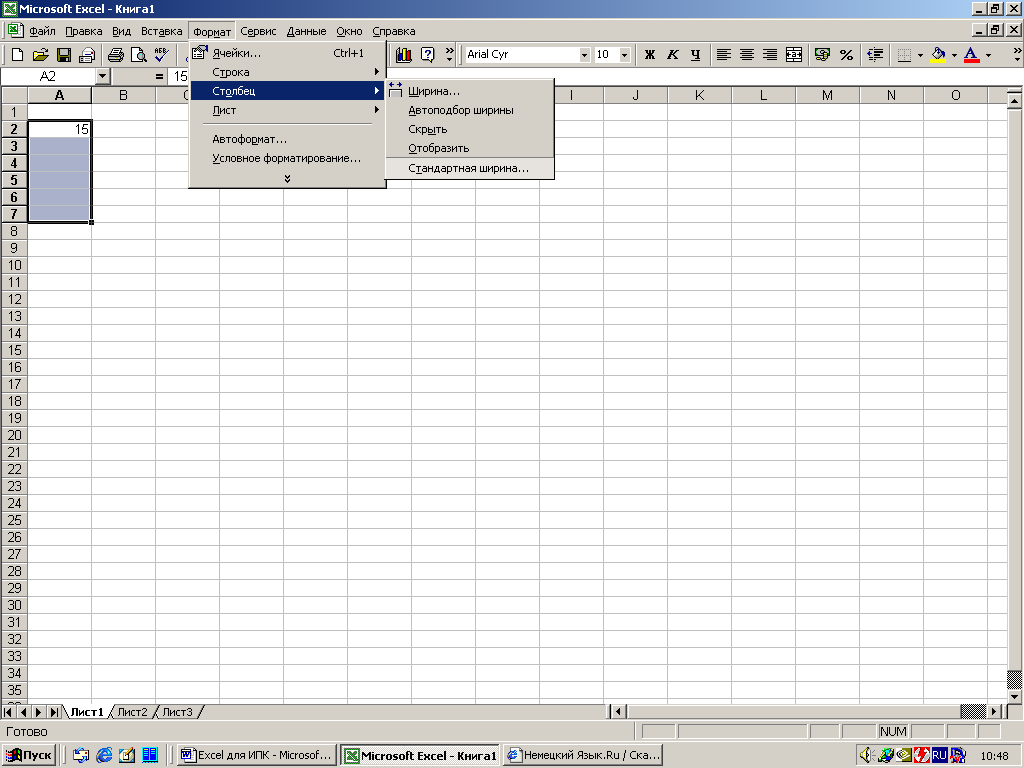
Task: Expand more formatting toolbar buttons chevron
Action: coord(1017,55)
